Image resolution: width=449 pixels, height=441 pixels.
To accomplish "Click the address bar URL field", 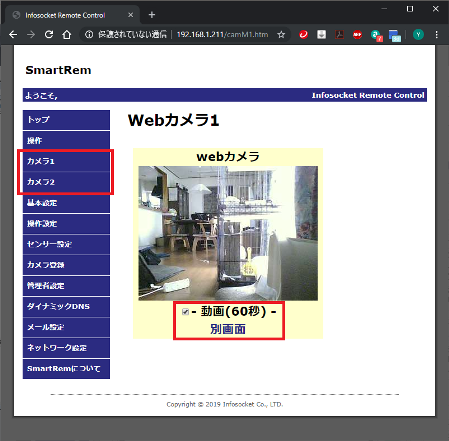I will [222, 34].
